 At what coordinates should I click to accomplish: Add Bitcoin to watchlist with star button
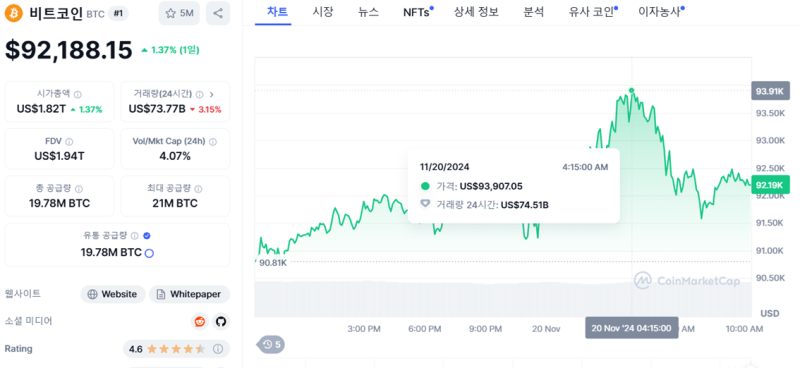click(x=179, y=13)
